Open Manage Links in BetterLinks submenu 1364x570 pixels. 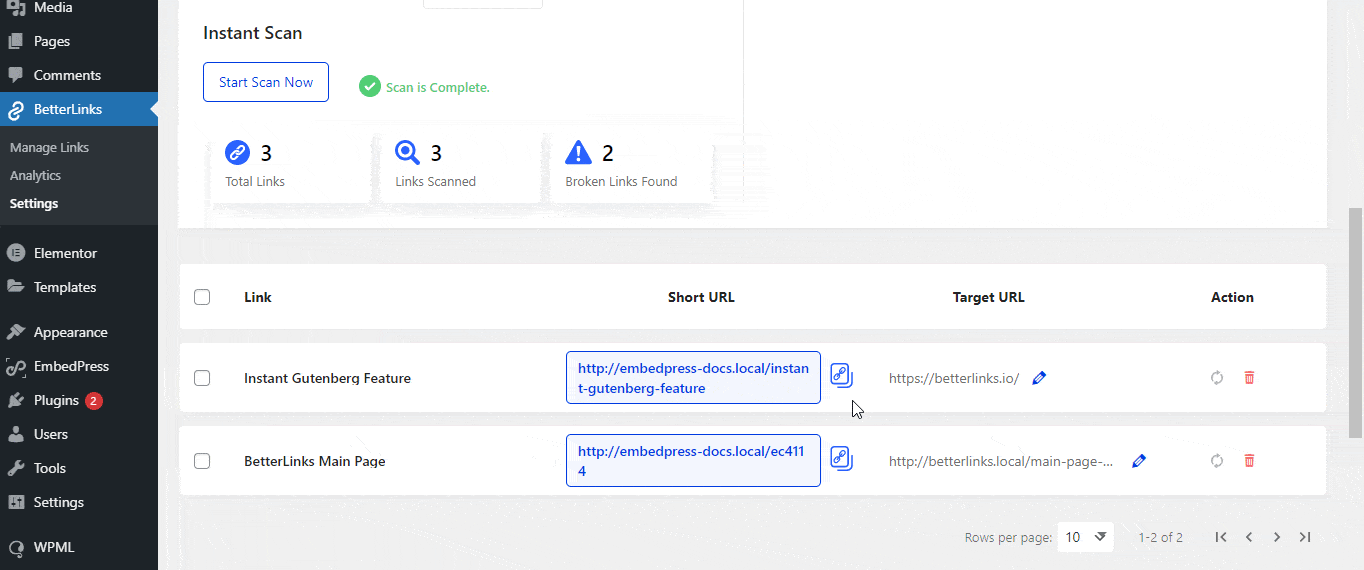tap(49, 147)
